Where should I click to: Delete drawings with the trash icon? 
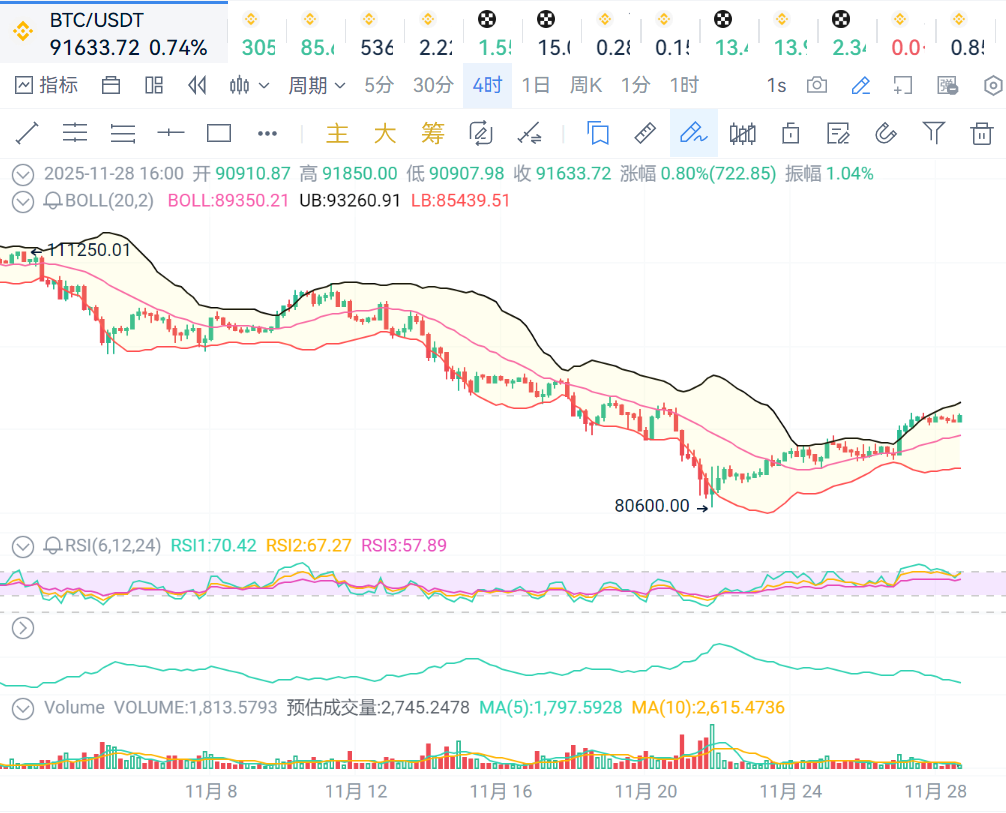982,133
